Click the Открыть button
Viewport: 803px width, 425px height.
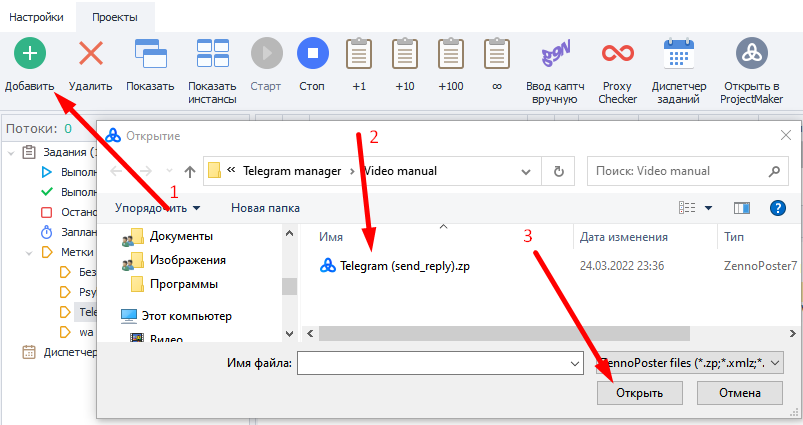(x=640, y=393)
